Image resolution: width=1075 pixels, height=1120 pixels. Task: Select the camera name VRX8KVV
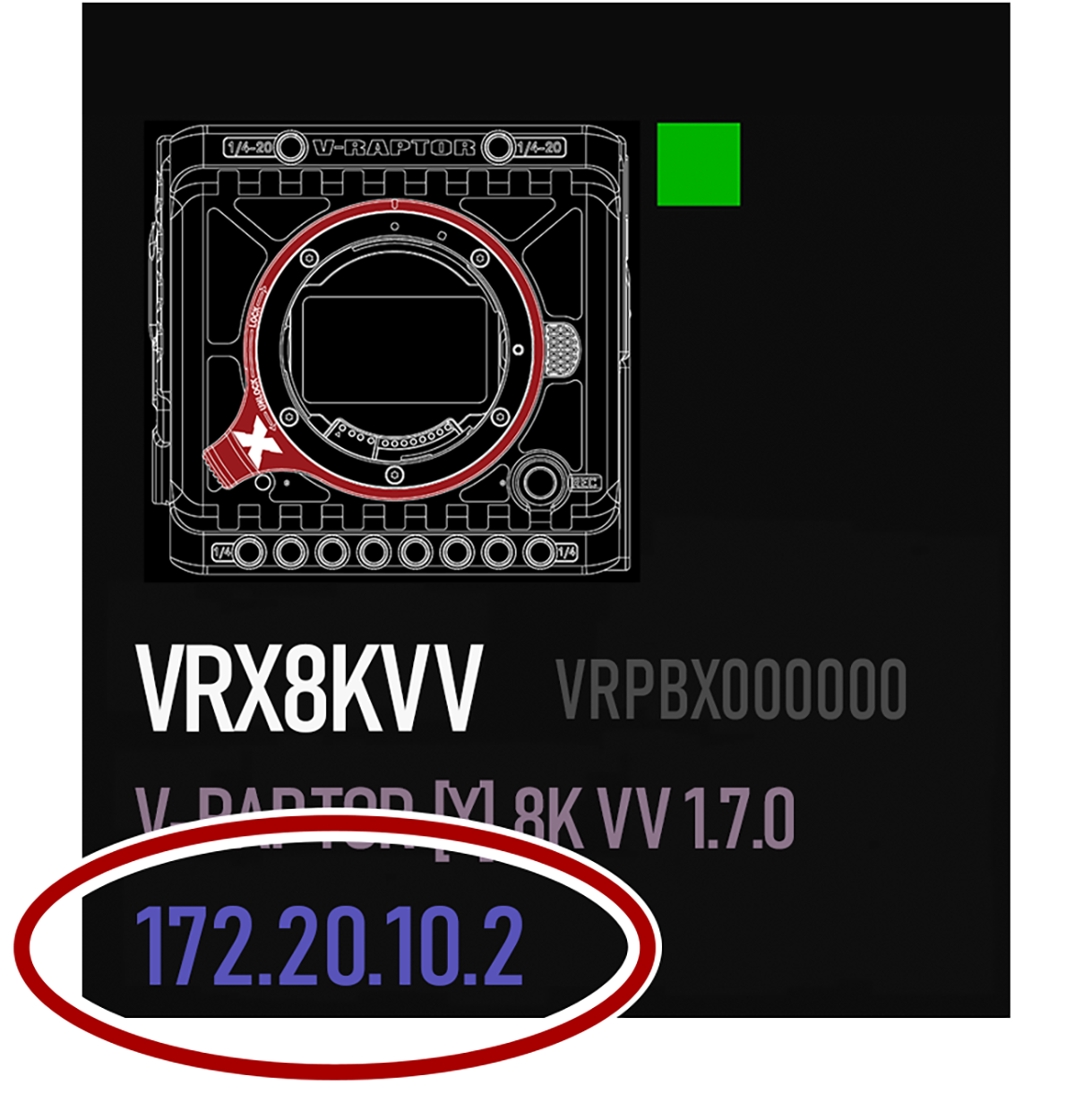pyautogui.click(x=309, y=688)
